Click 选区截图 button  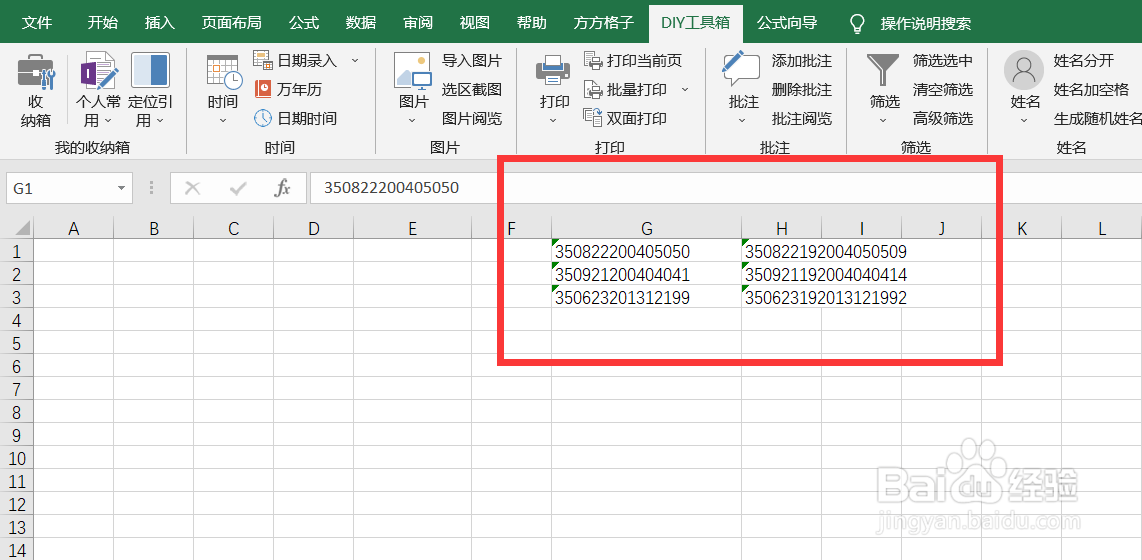(472, 90)
